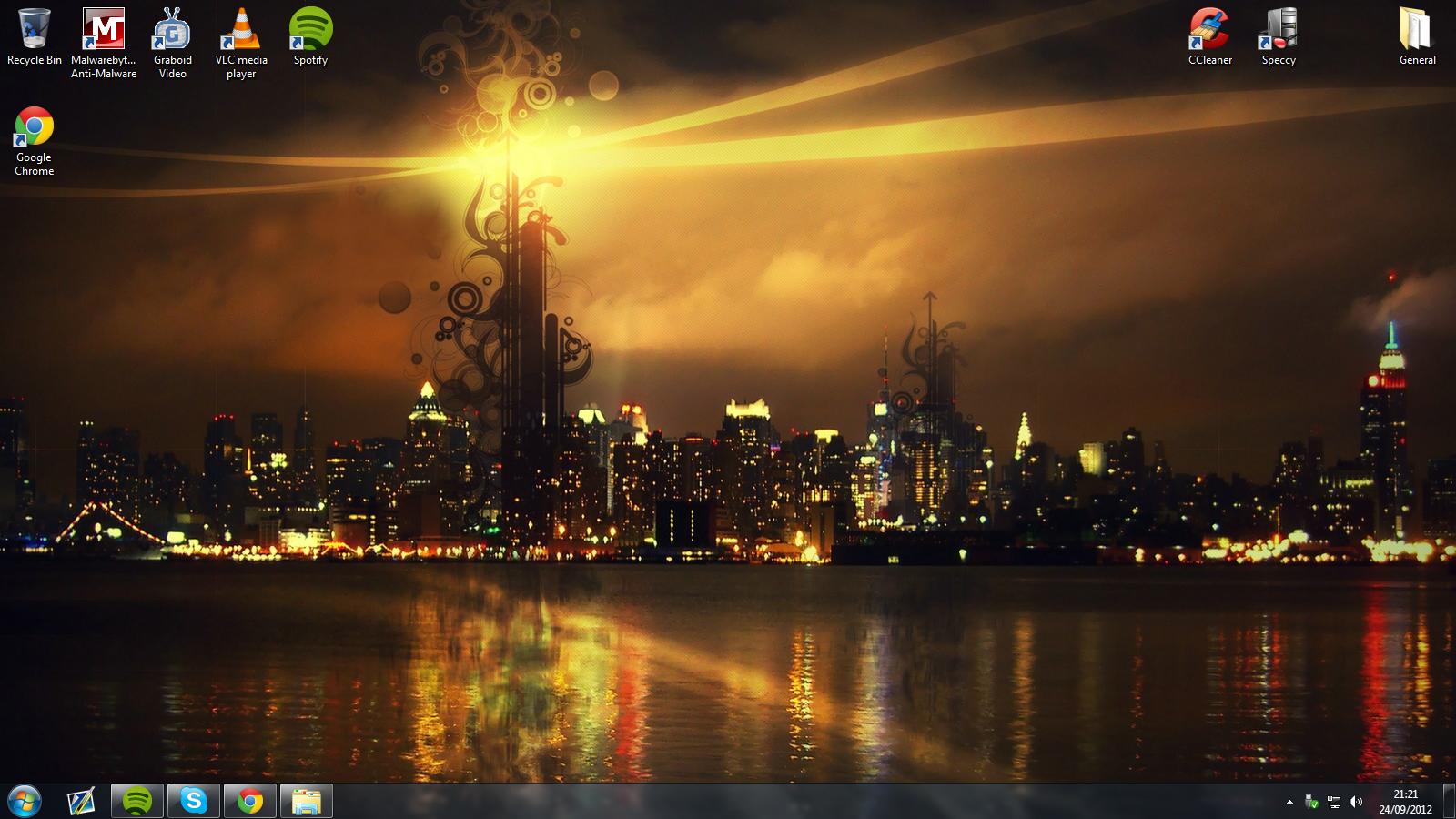This screenshot has height=819, width=1456.
Task: Click Safely Remove Hardware tray icon
Action: (x=1311, y=802)
